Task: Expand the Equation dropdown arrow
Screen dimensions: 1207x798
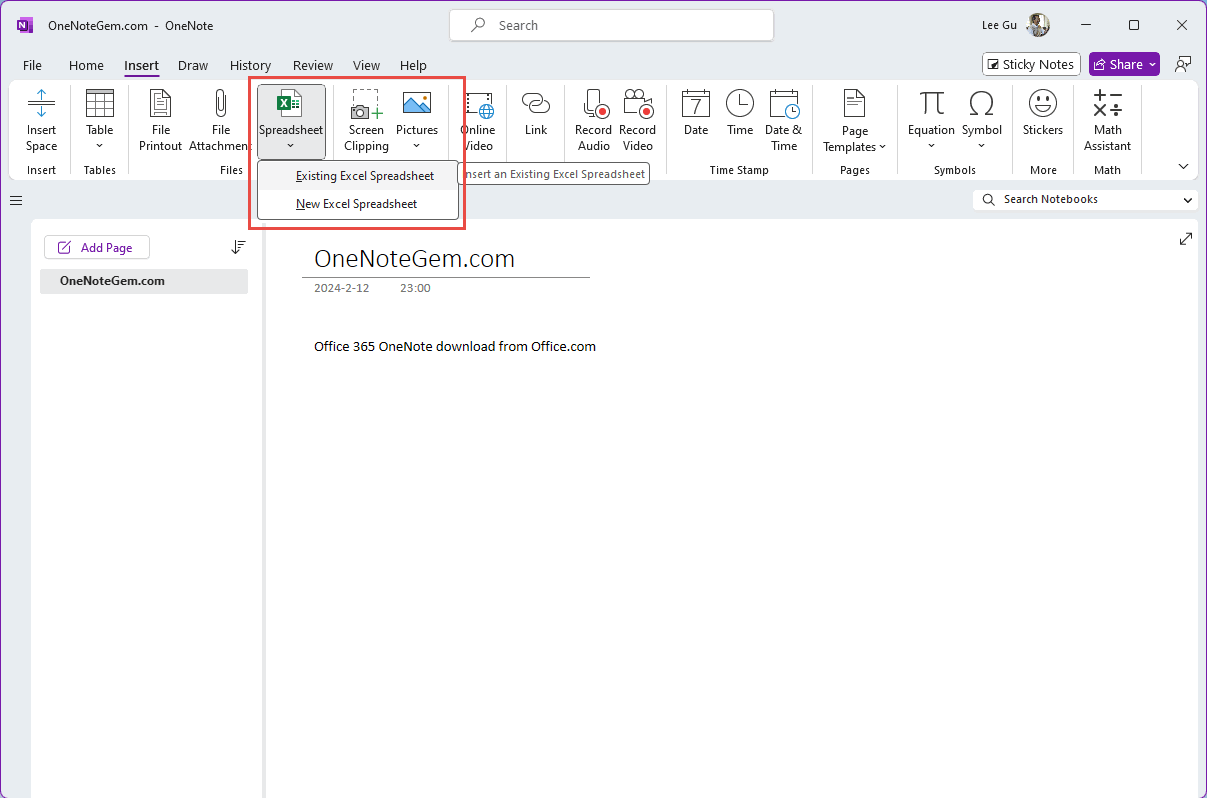Action: pos(932,146)
